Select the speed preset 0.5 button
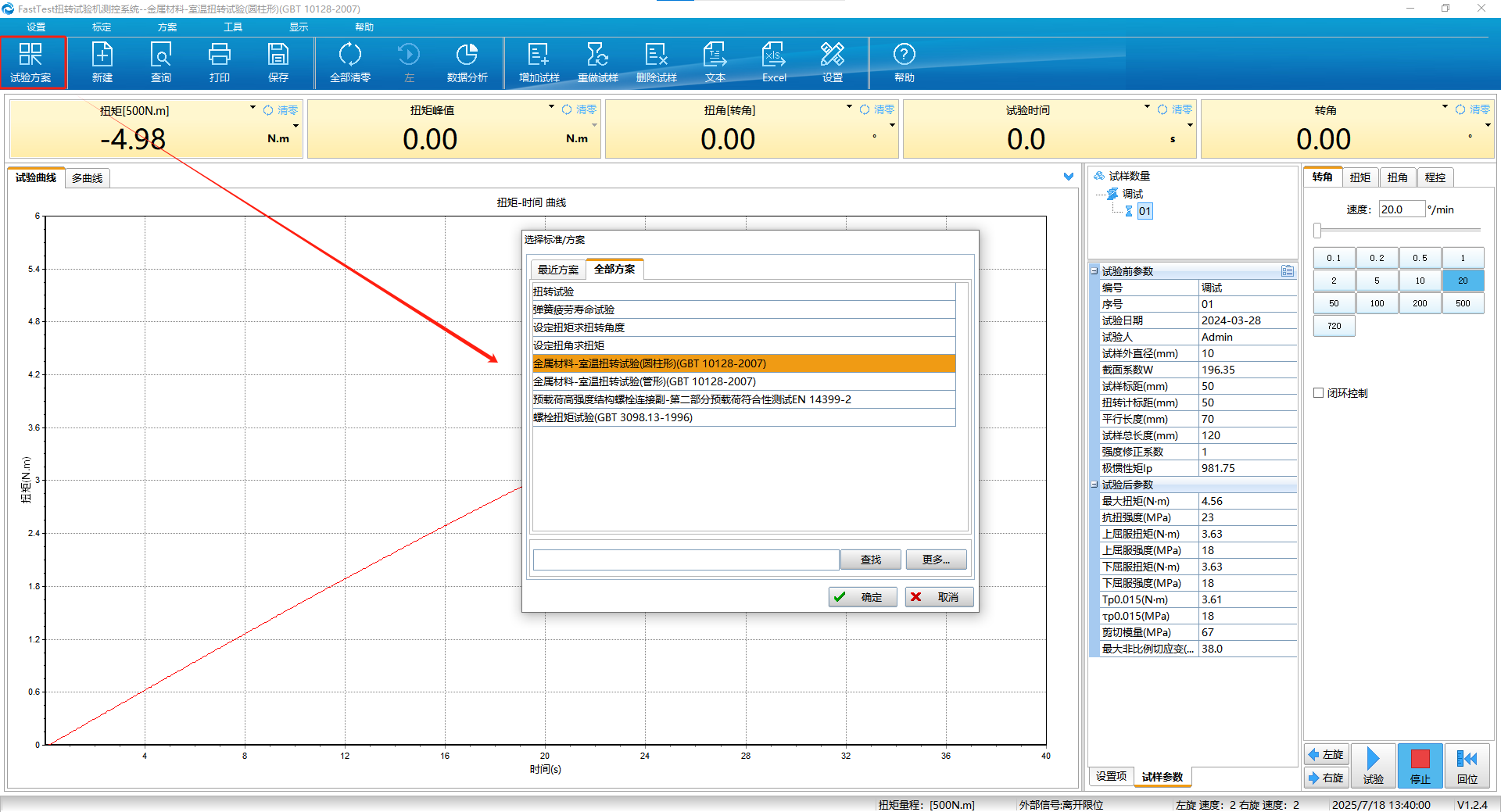 pos(1420,258)
